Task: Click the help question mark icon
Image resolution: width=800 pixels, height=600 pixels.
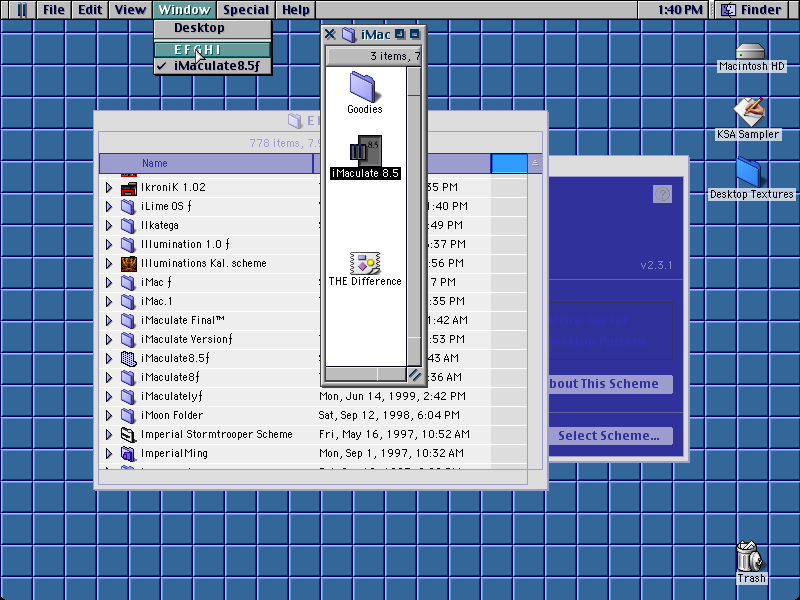Action: (662, 194)
